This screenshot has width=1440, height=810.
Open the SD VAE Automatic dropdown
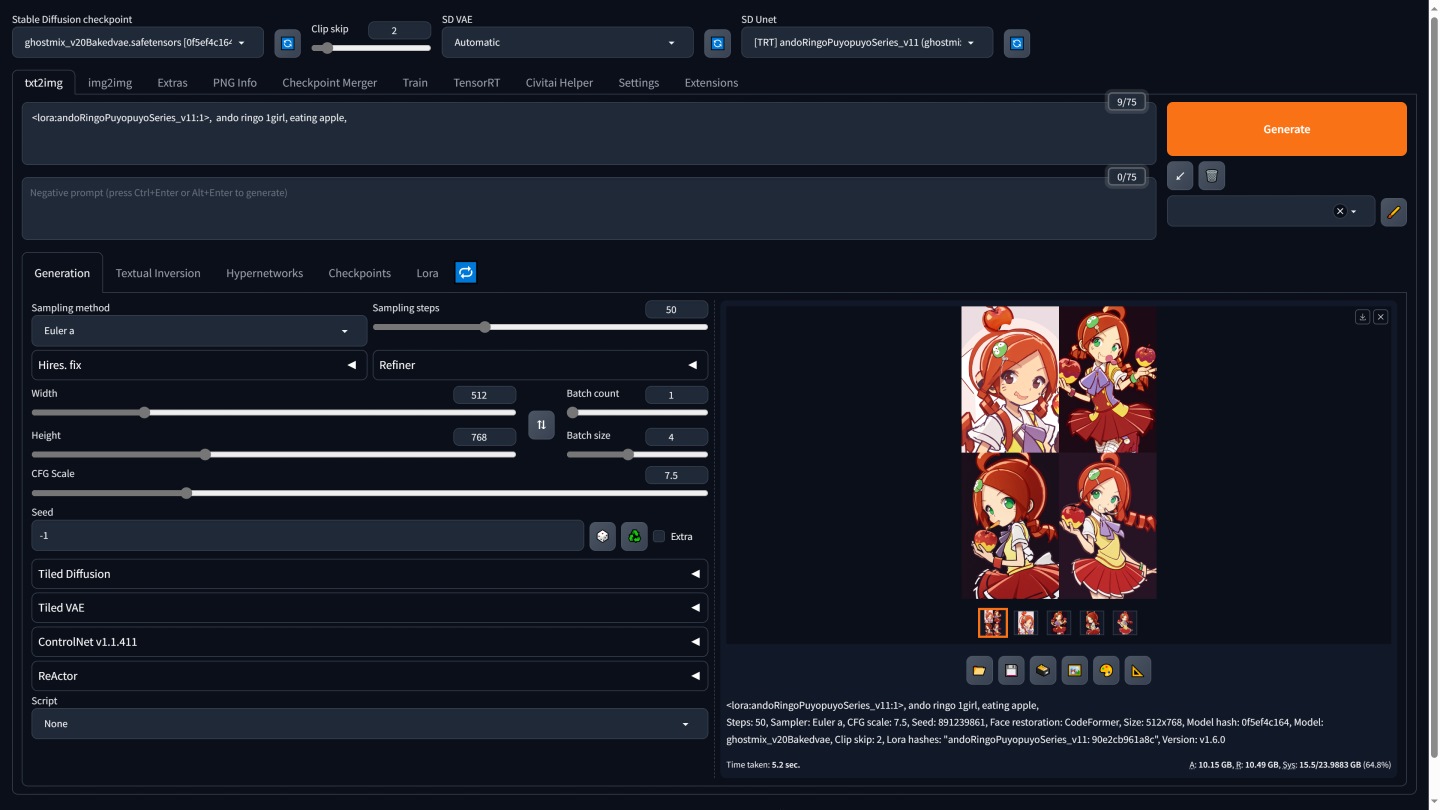pos(567,42)
